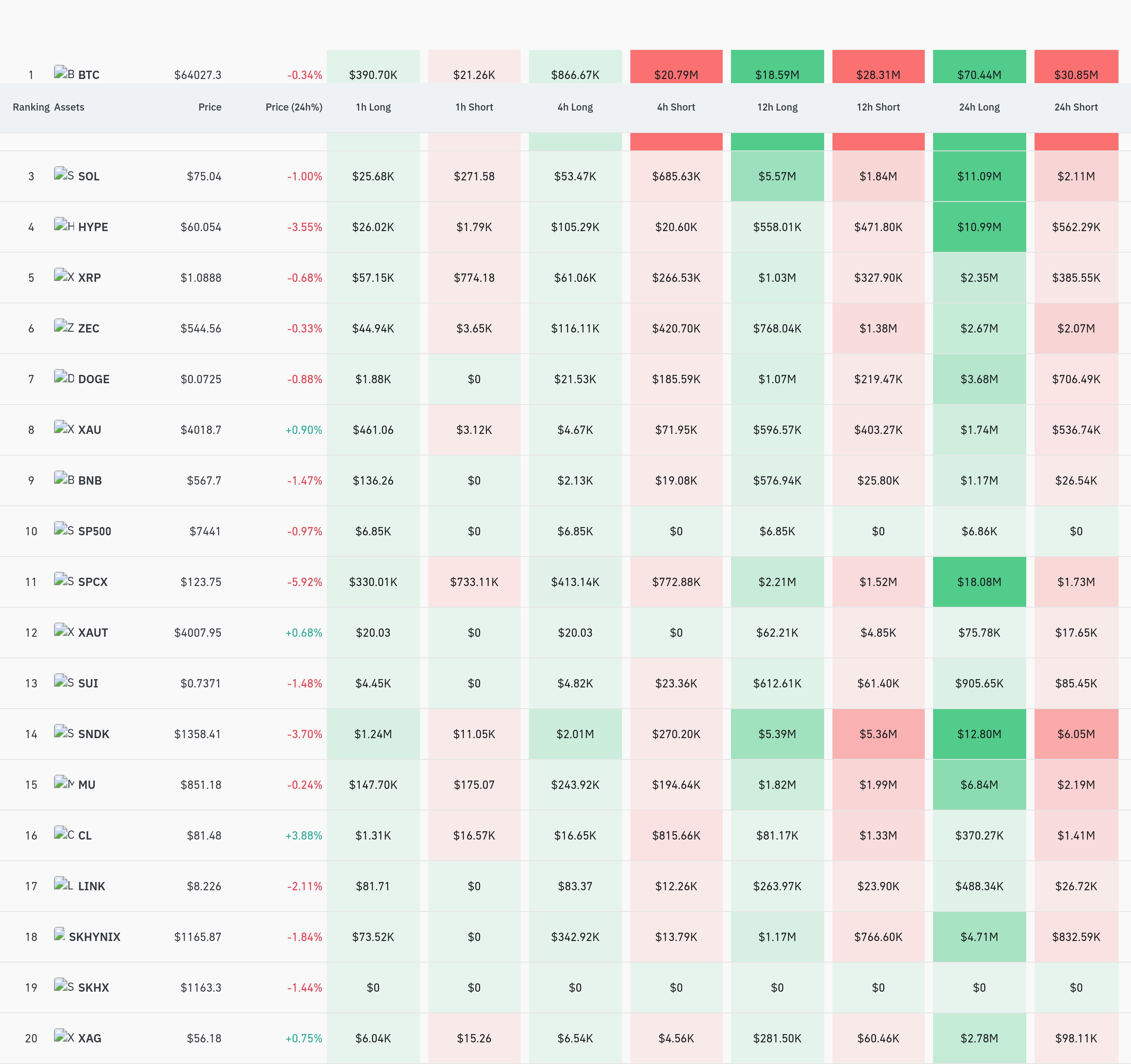This screenshot has height=1064, width=1131.
Task: Click SPCX 24h Long $18.08M cell
Action: 979,582
